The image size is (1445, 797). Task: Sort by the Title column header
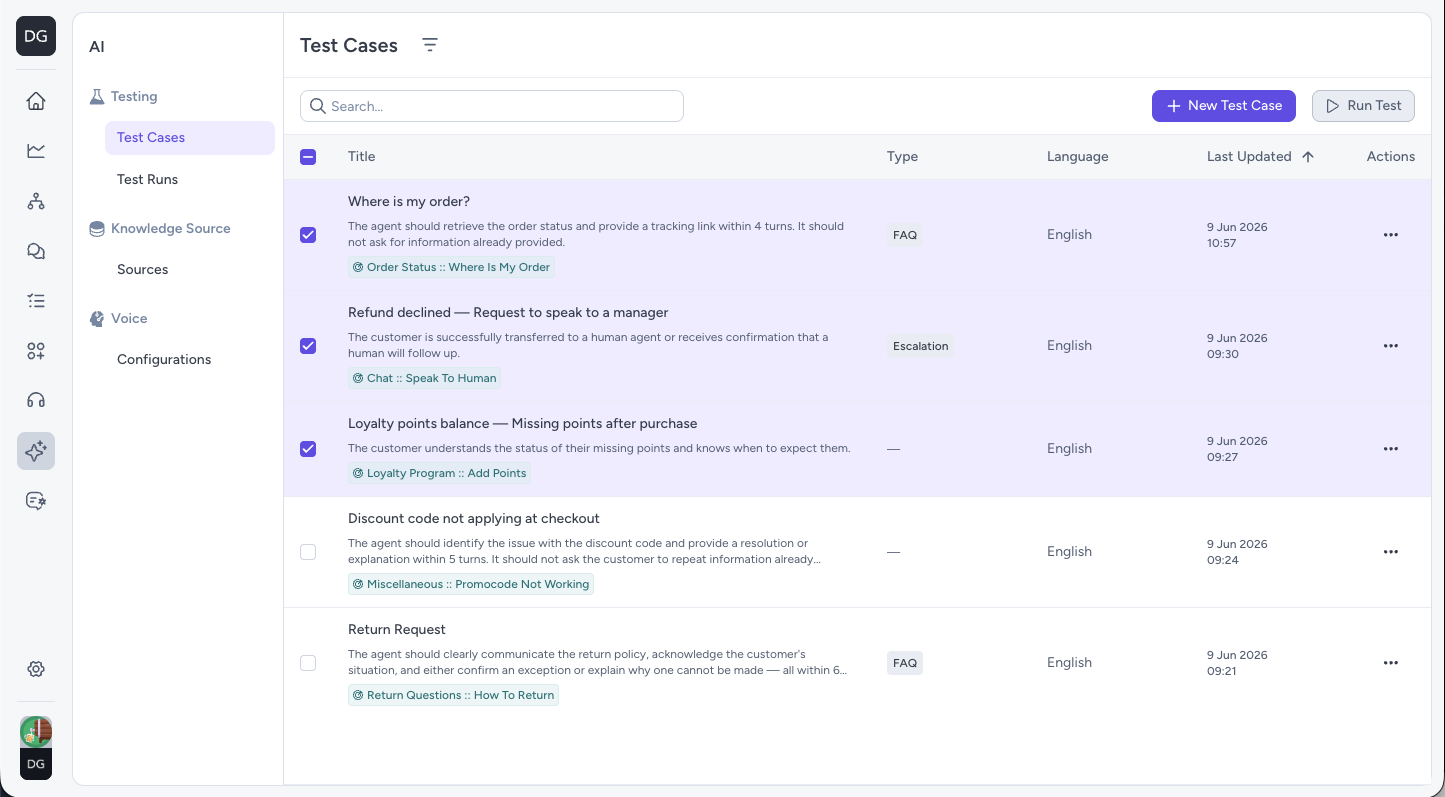361,157
